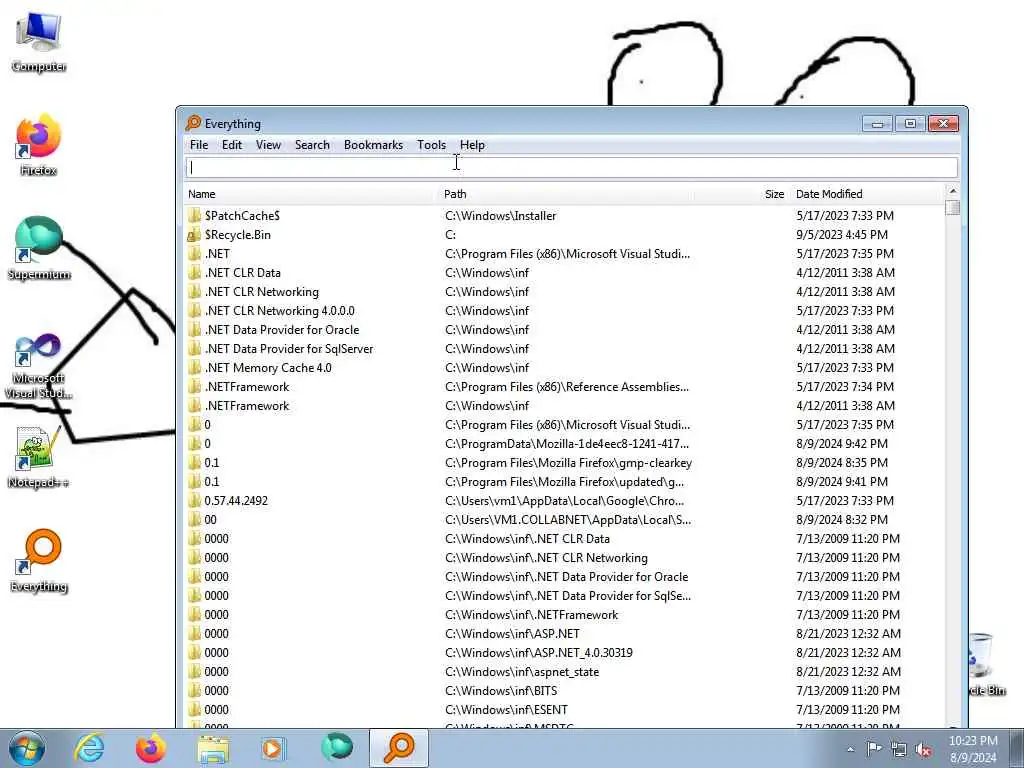Open the Notepad++ desktop shortcut
Viewport: 1024px width, 768px height.
click(39, 457)
